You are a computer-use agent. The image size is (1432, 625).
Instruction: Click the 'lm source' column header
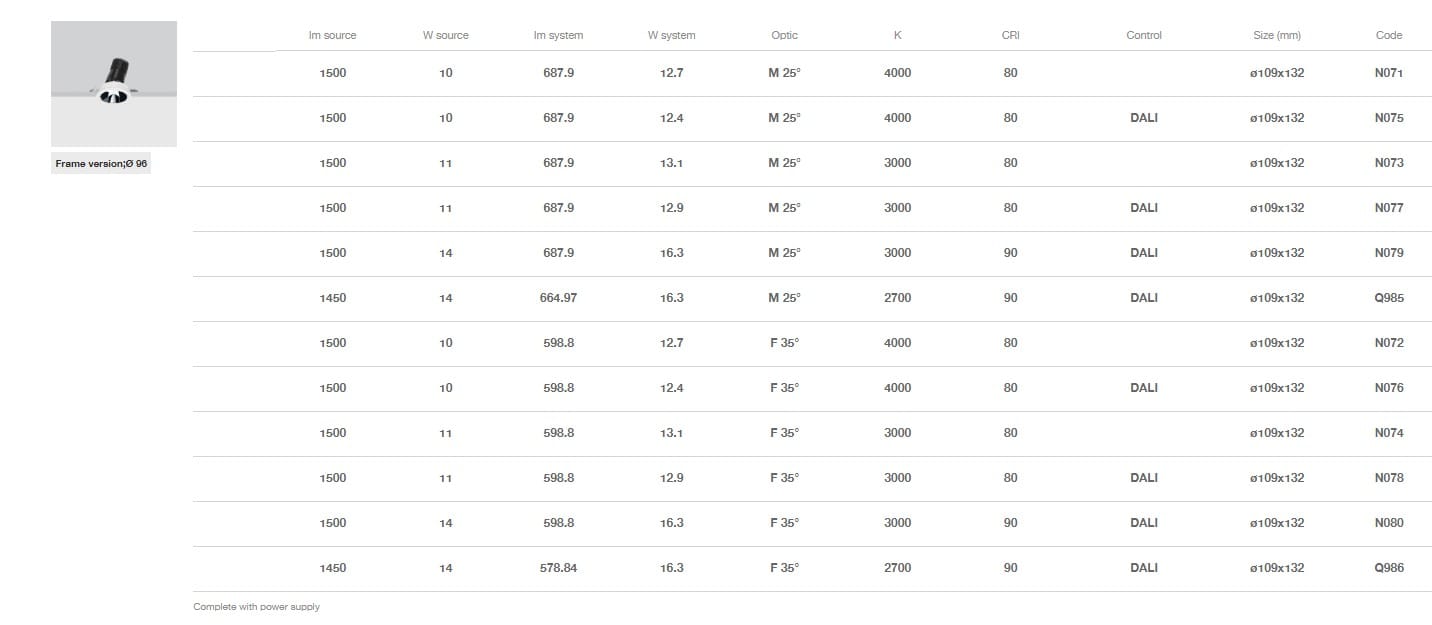point(332,35)
